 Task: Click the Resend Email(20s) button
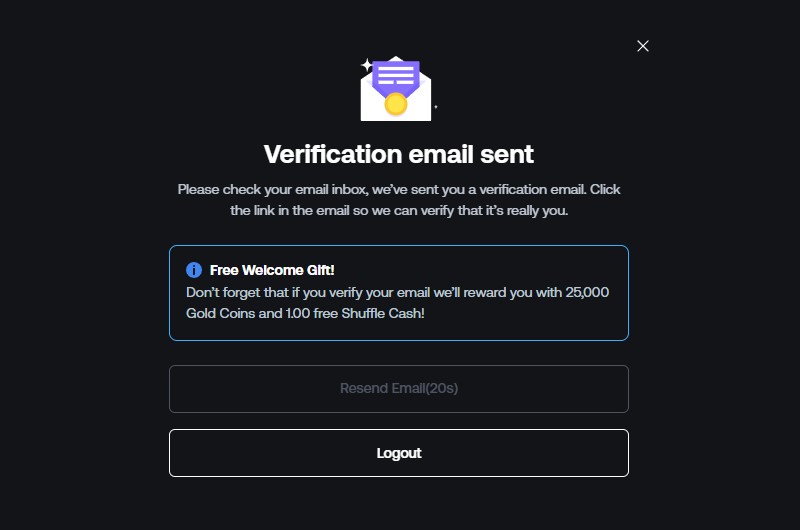coord(399,389)
